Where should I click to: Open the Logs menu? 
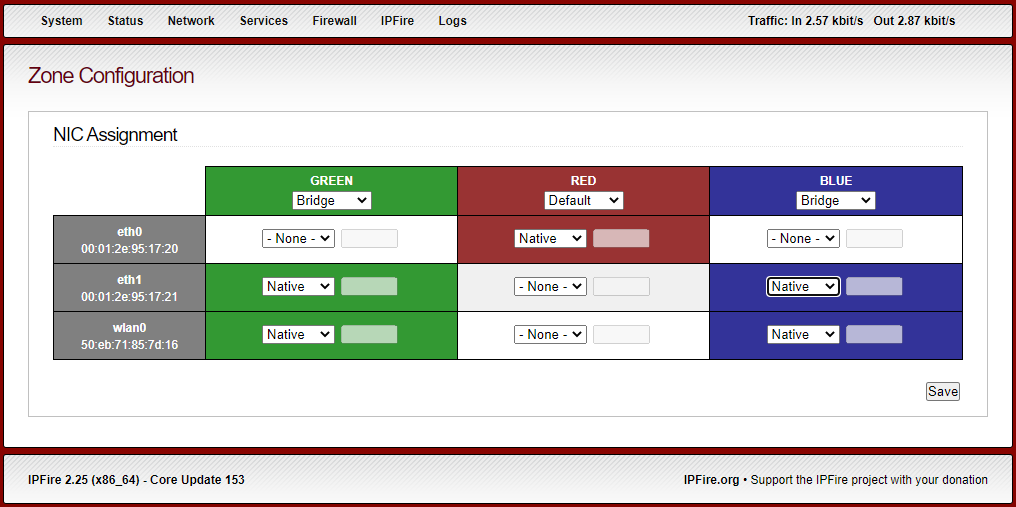(452, 21)
